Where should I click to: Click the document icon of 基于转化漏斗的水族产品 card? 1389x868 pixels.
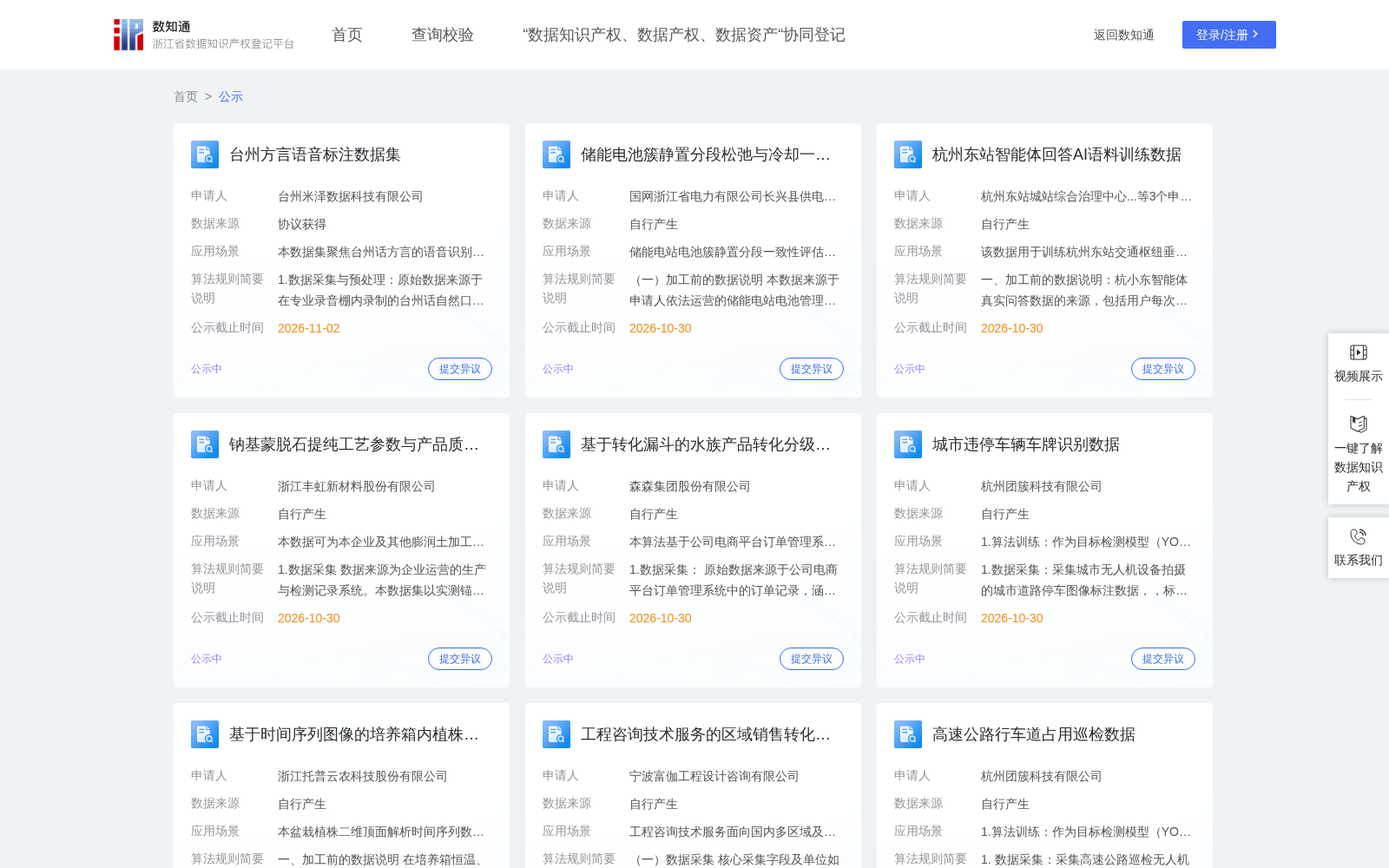(556, 444)
